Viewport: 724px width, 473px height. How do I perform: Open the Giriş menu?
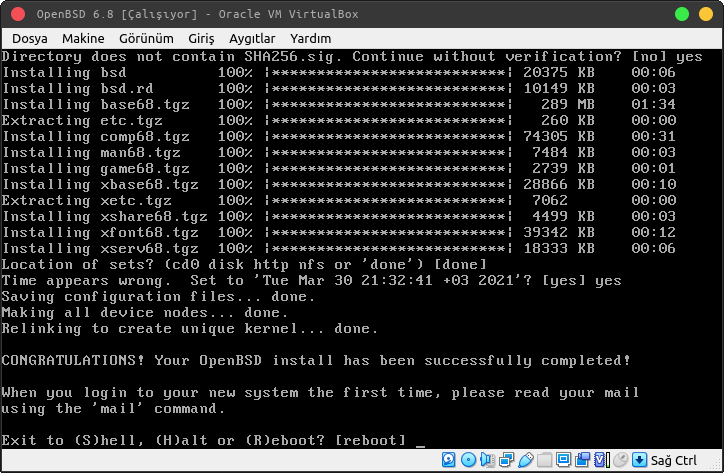click(x=201, y=38)
